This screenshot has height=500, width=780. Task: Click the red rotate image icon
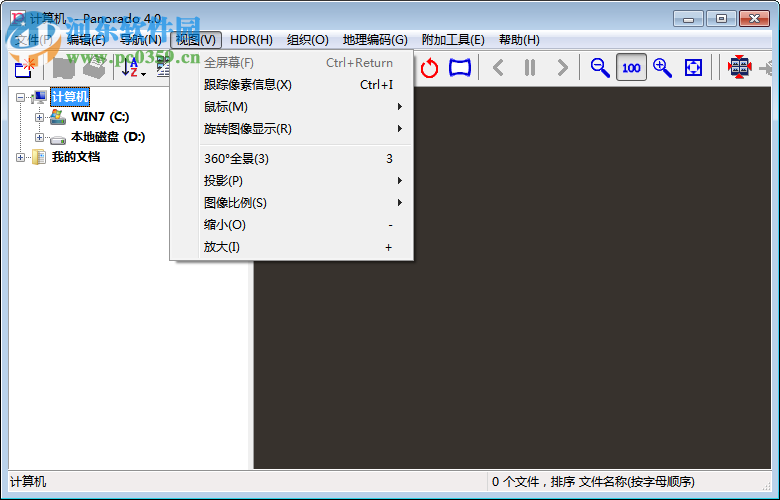tap(429, 68)
